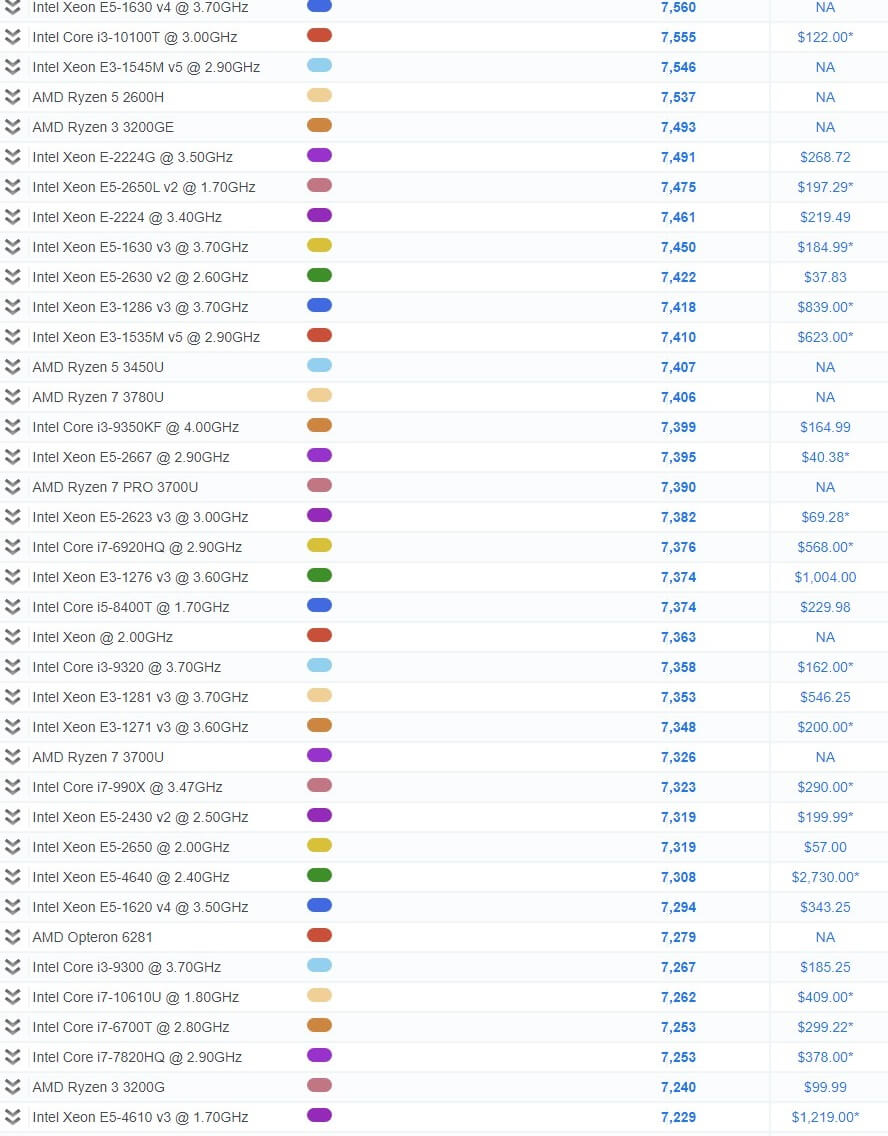
Task: Open the Intel Xeon E3-1276 v3 link
Action: [140, 577]
